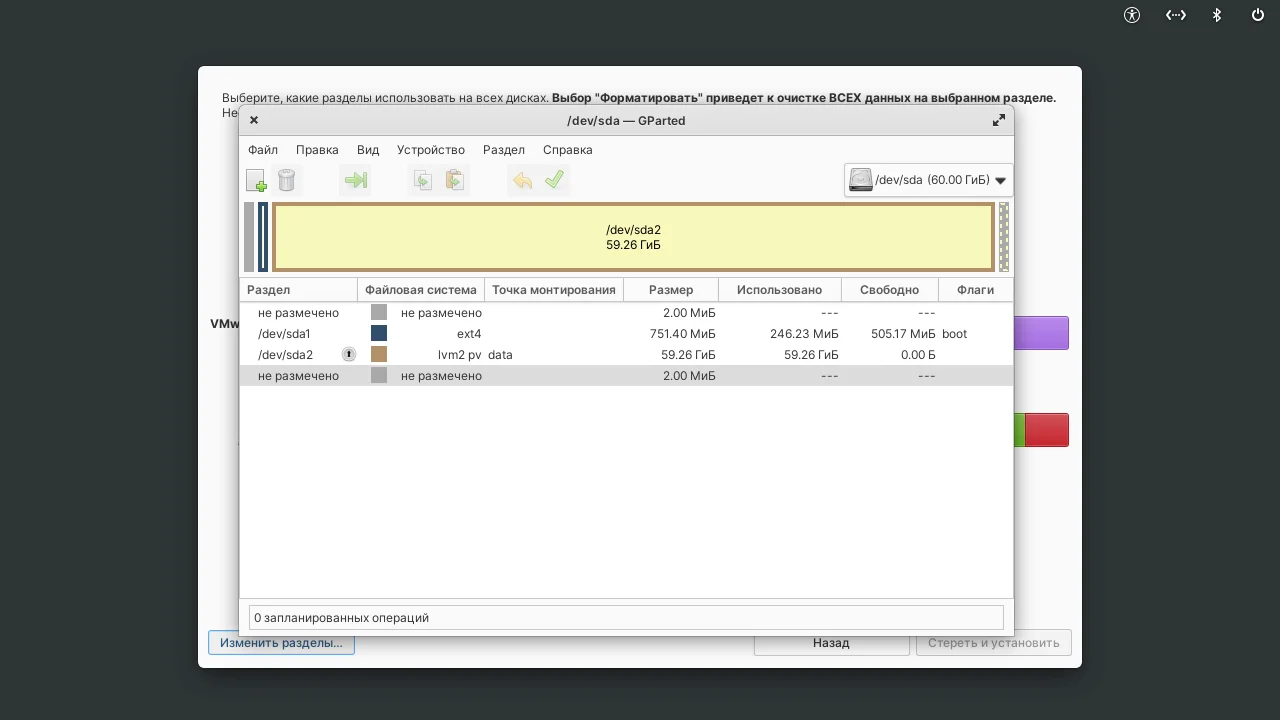Open the Раздел menu
The height and width of the screenshot is (720, 1280).
pos(503,149)
